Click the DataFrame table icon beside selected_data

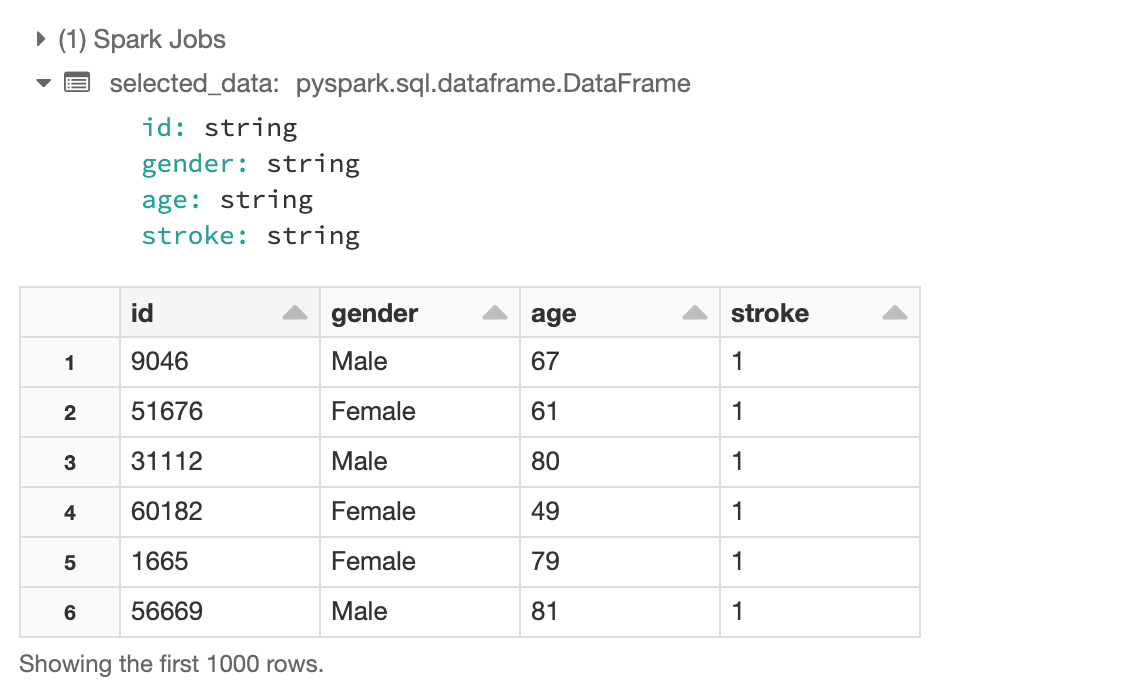(x=79, y=83)
